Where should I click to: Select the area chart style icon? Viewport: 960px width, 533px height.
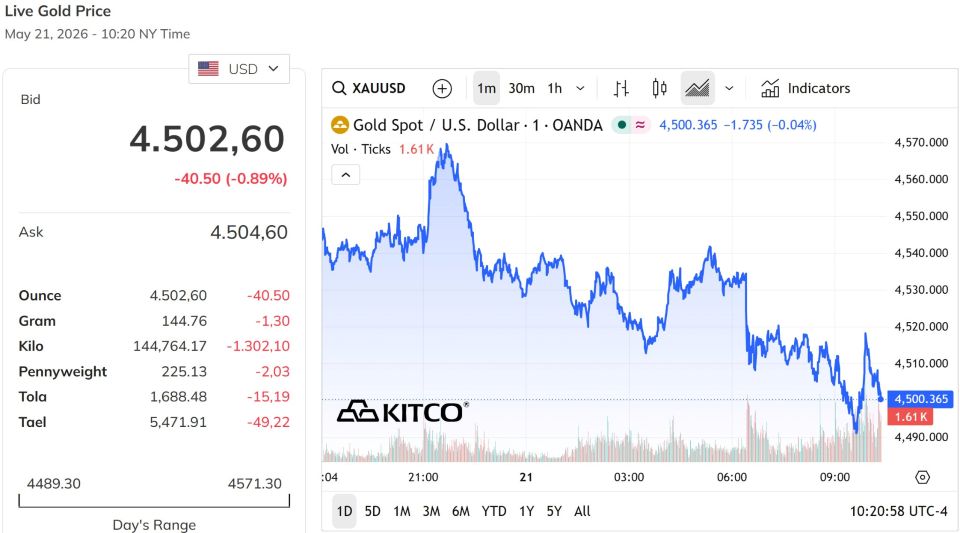(x=697, y=88)
